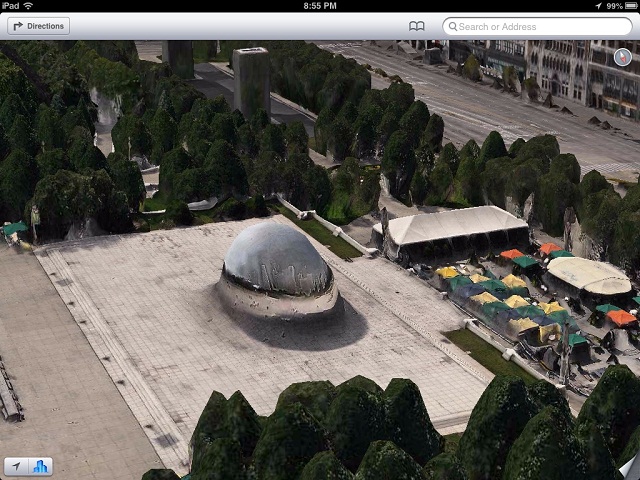Tap the battery indicator in status bar
This screenshot has width=640, height=480.
[627, 6]
